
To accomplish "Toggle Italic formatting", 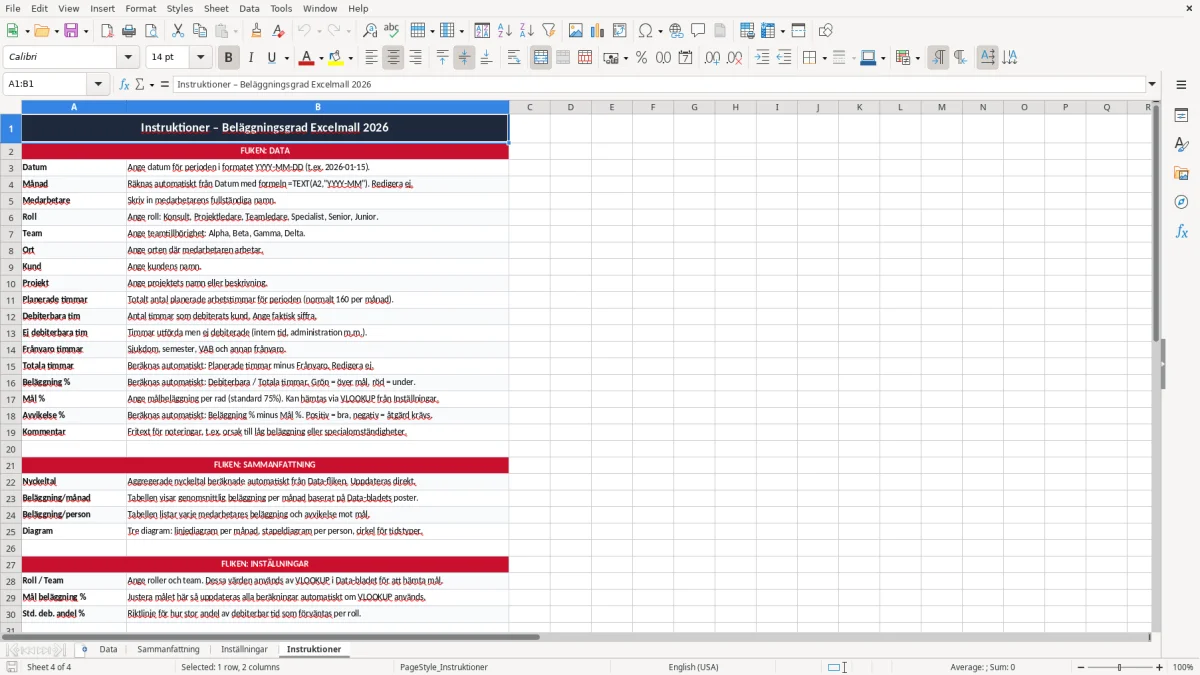I will [x=250, y=58].
